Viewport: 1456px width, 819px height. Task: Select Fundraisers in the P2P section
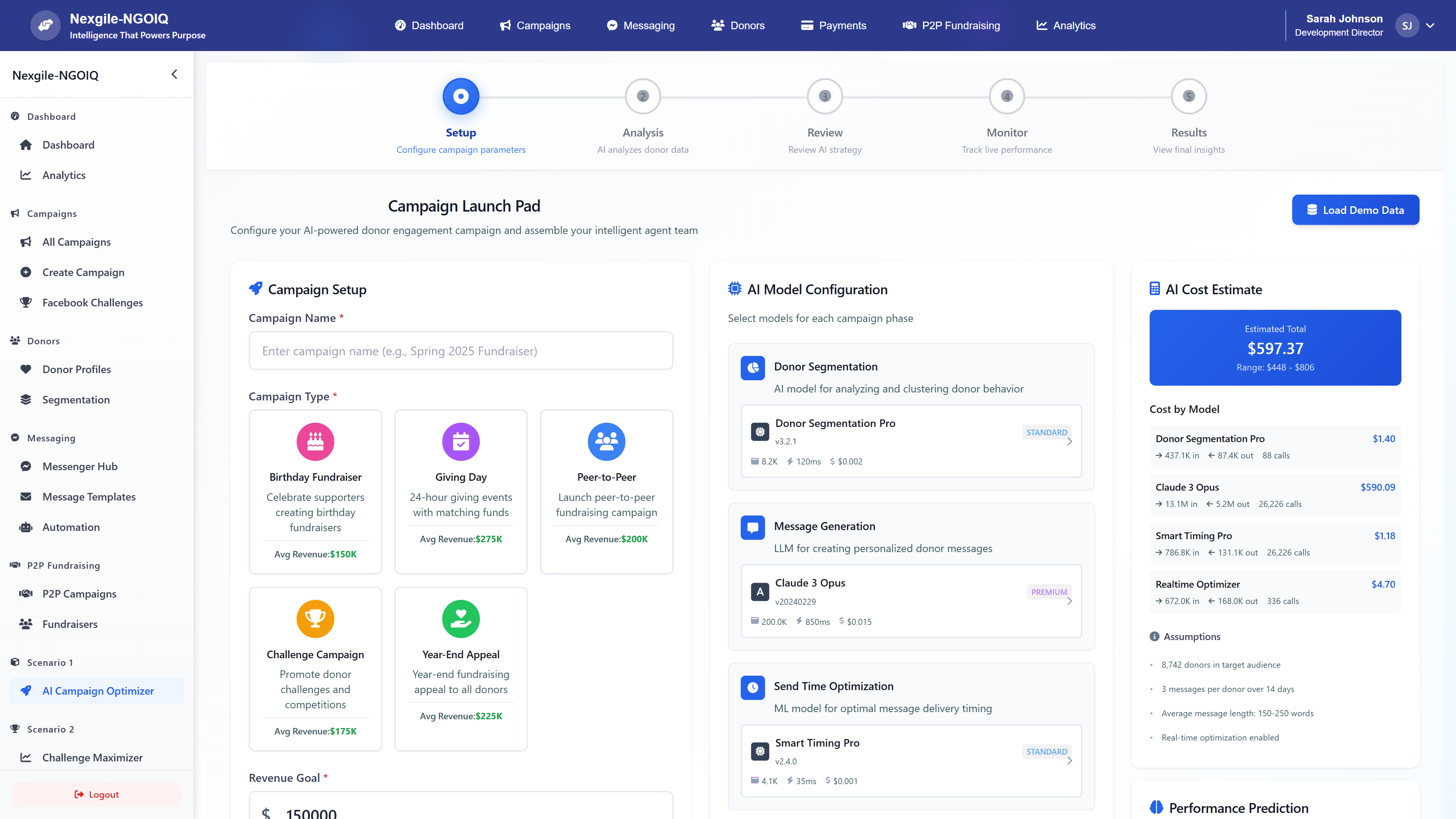coord(70,624)
